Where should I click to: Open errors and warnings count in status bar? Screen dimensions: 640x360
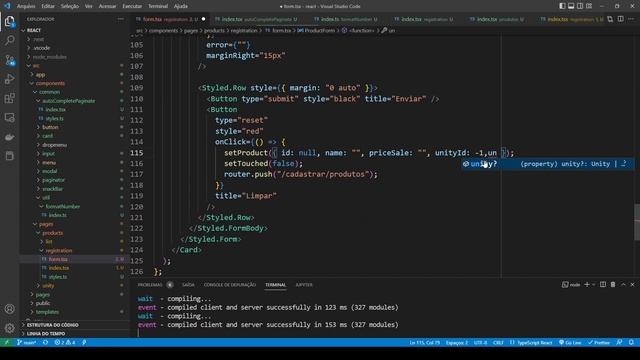[65, 342]
